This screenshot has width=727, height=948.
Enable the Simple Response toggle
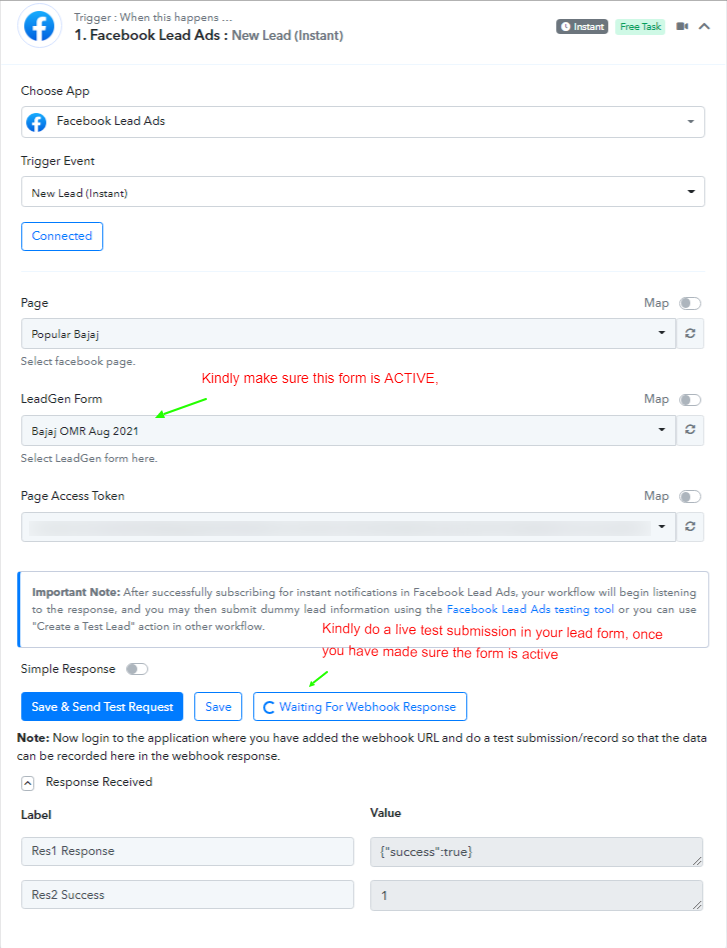tap(137, 669)
